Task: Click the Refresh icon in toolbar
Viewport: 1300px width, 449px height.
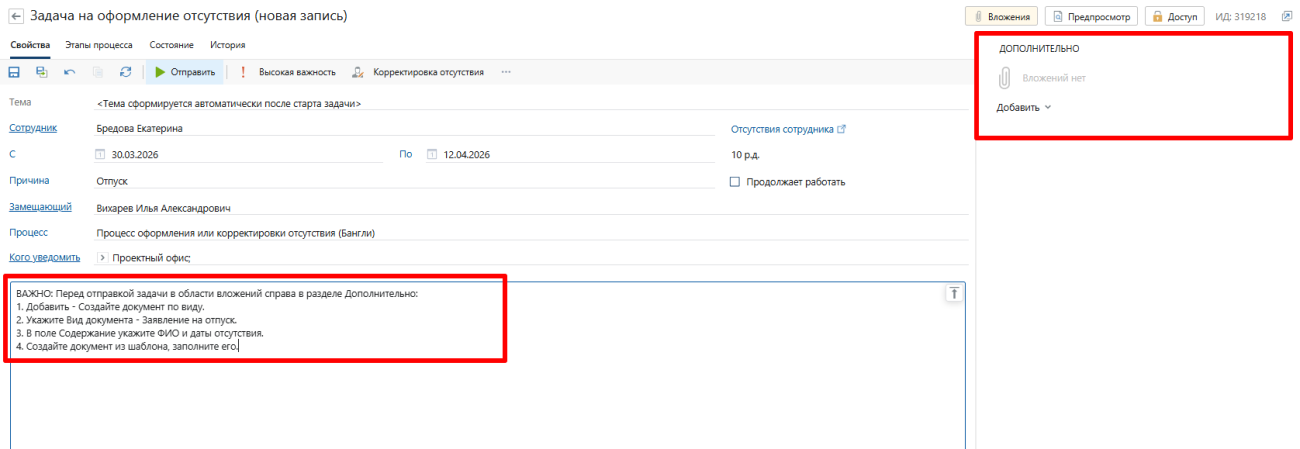Action: (x=125, y=72)
